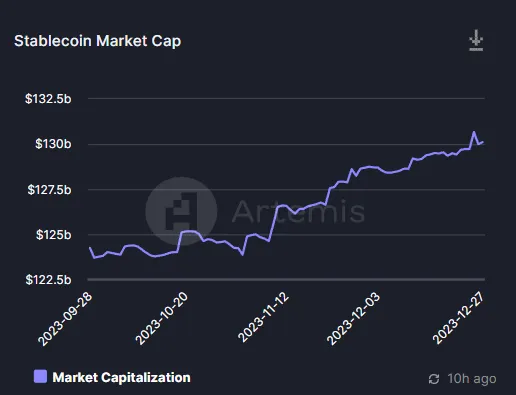Click the 2023-10-20 date label
Viewport: 516px width, 395px height.
click(x=162, y=318)
